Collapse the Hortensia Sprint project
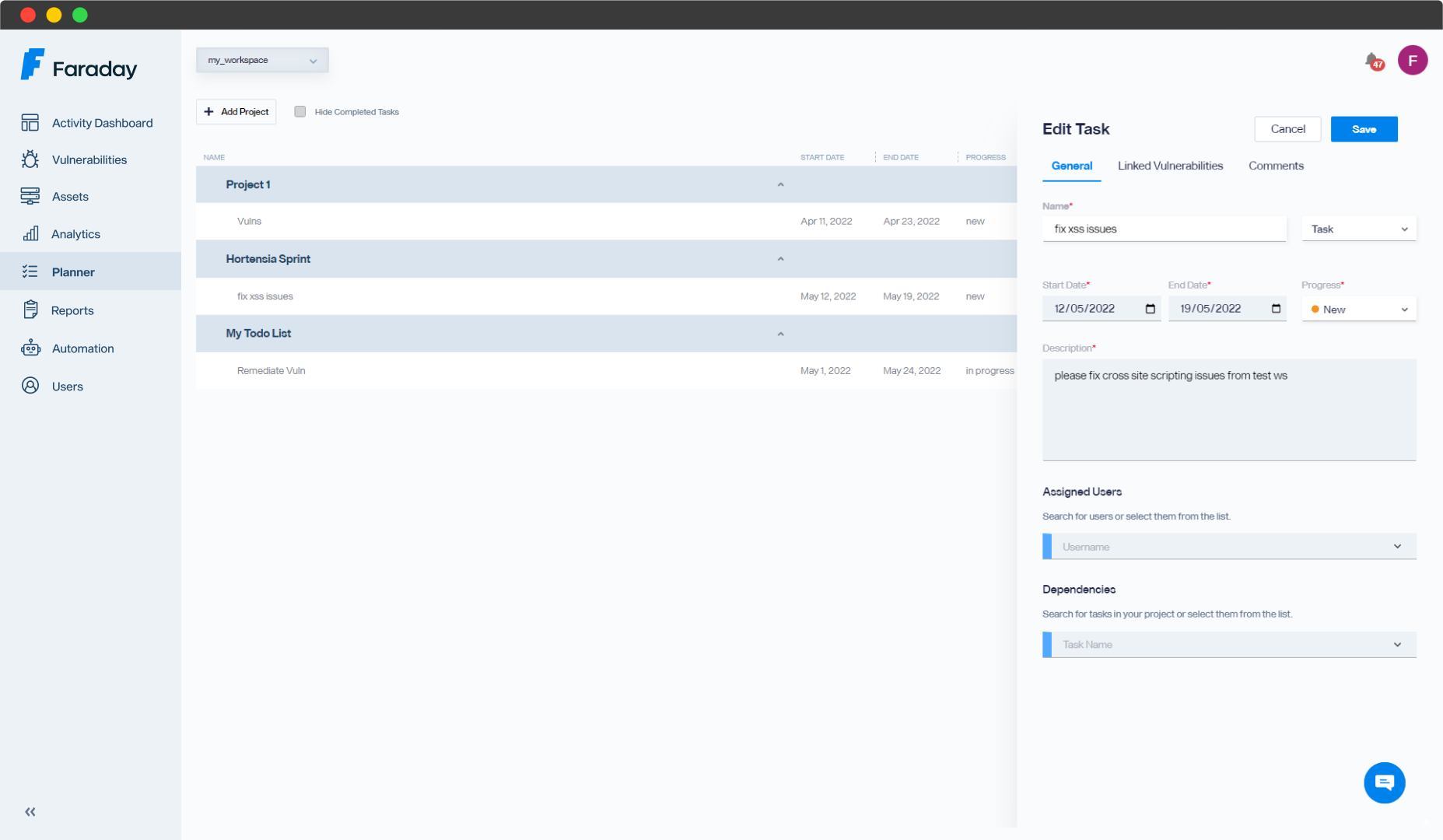Image resolution: width=1443 pixels, height=840 pixels. tap(780, 259)
